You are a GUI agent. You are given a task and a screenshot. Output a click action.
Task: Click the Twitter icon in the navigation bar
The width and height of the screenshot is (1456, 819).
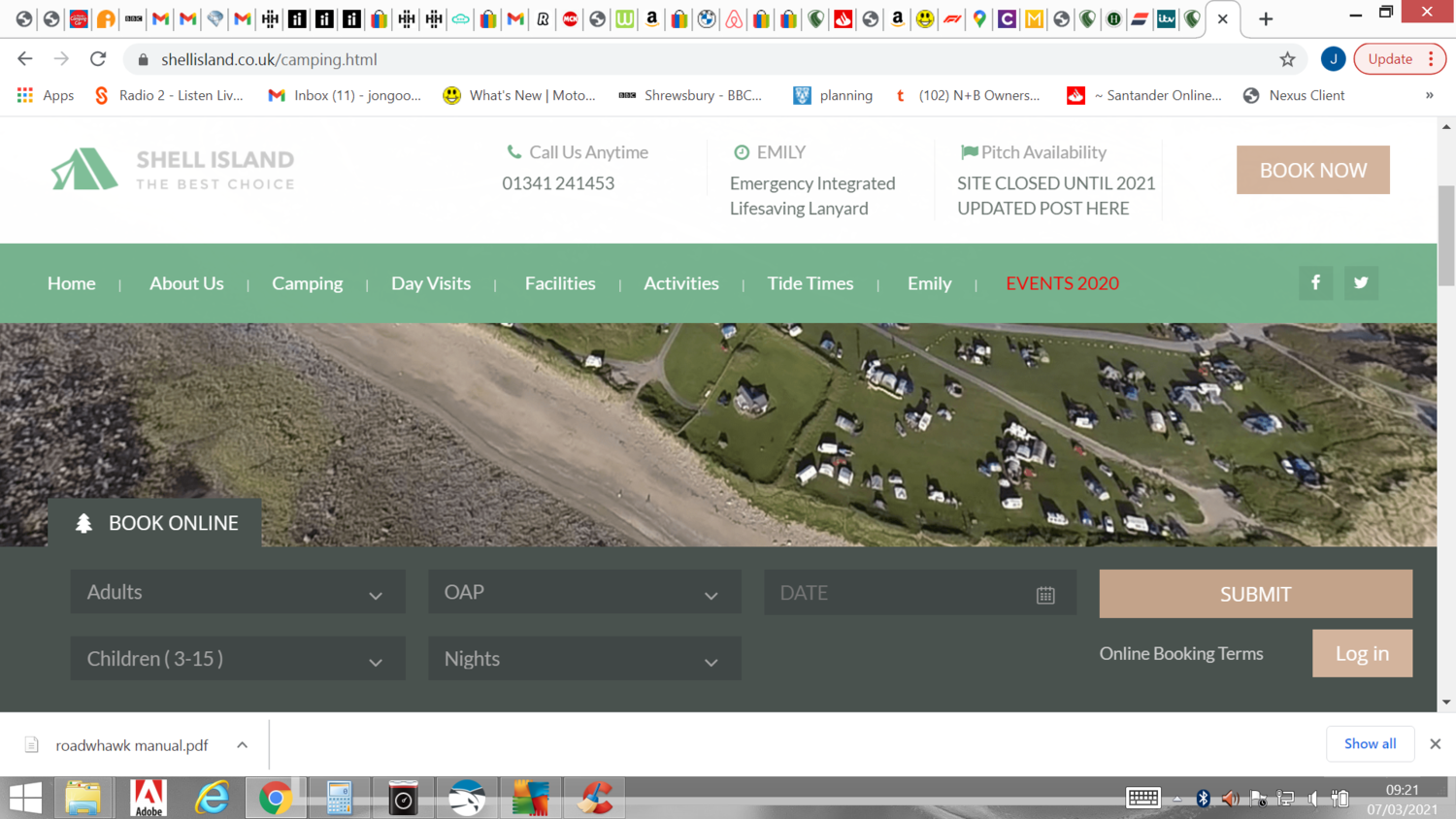point(1361,282)
